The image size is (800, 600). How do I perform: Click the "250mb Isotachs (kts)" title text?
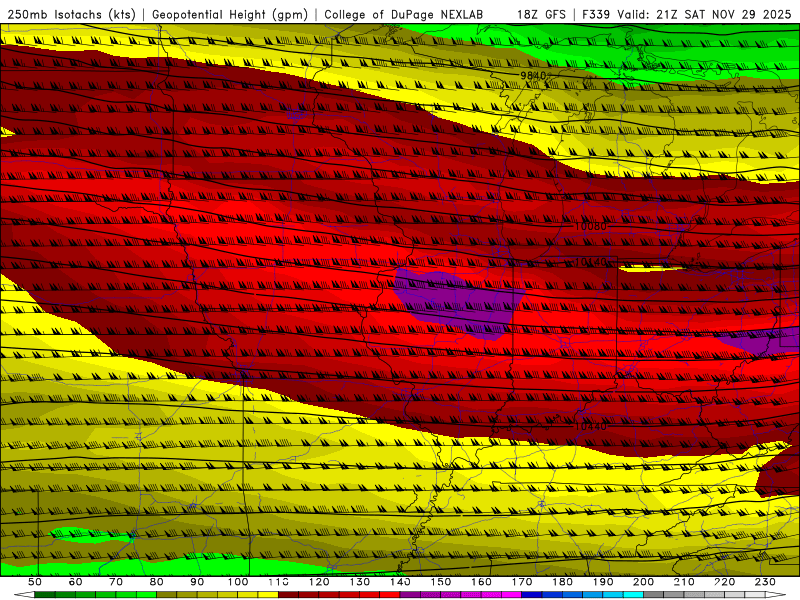pyautogui.click(x=71, y=14)
